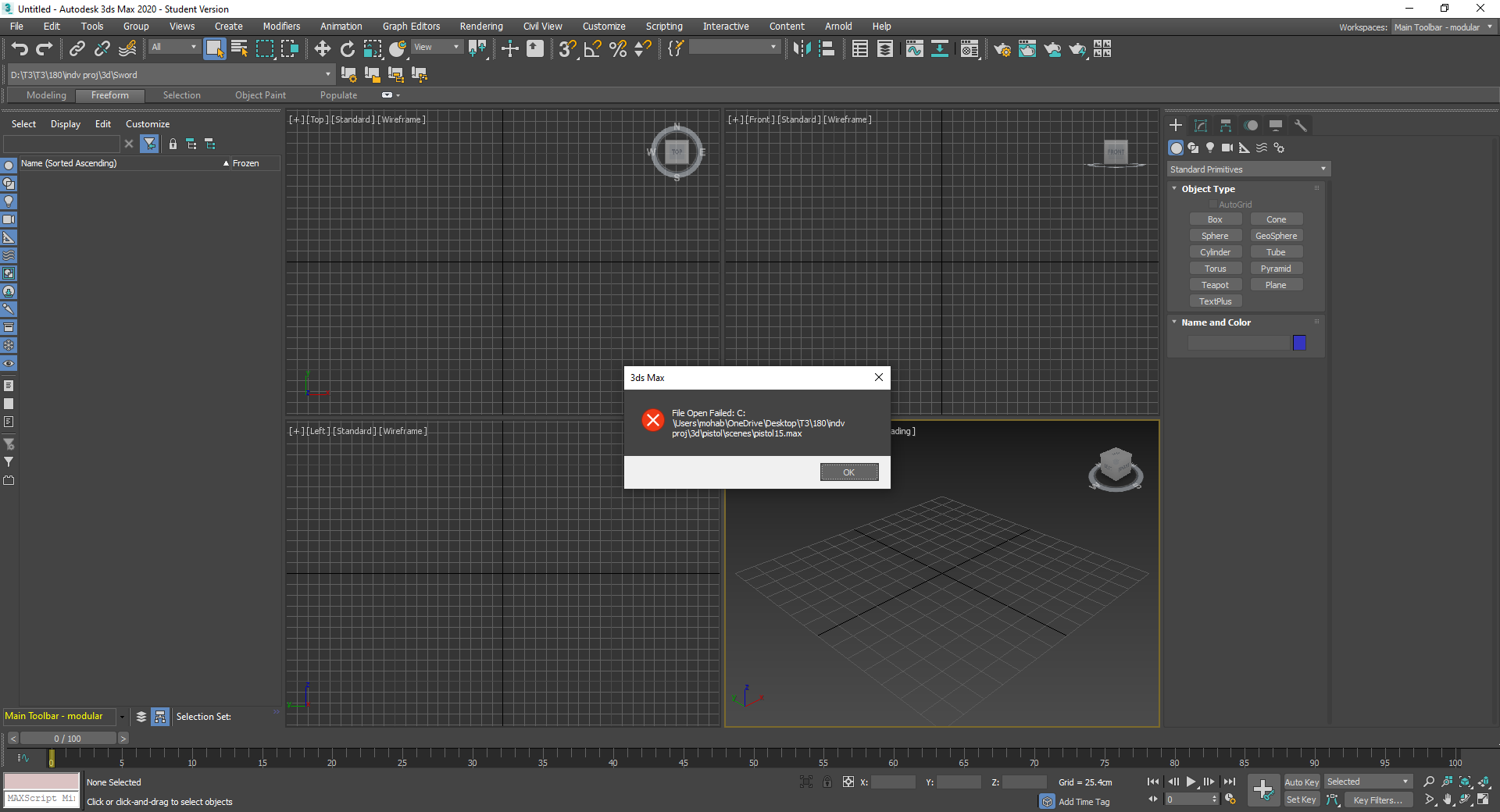Viewport: 1500px width, 812px height.
Task: Open the Rendering menu
Action: tap(481, 27)
